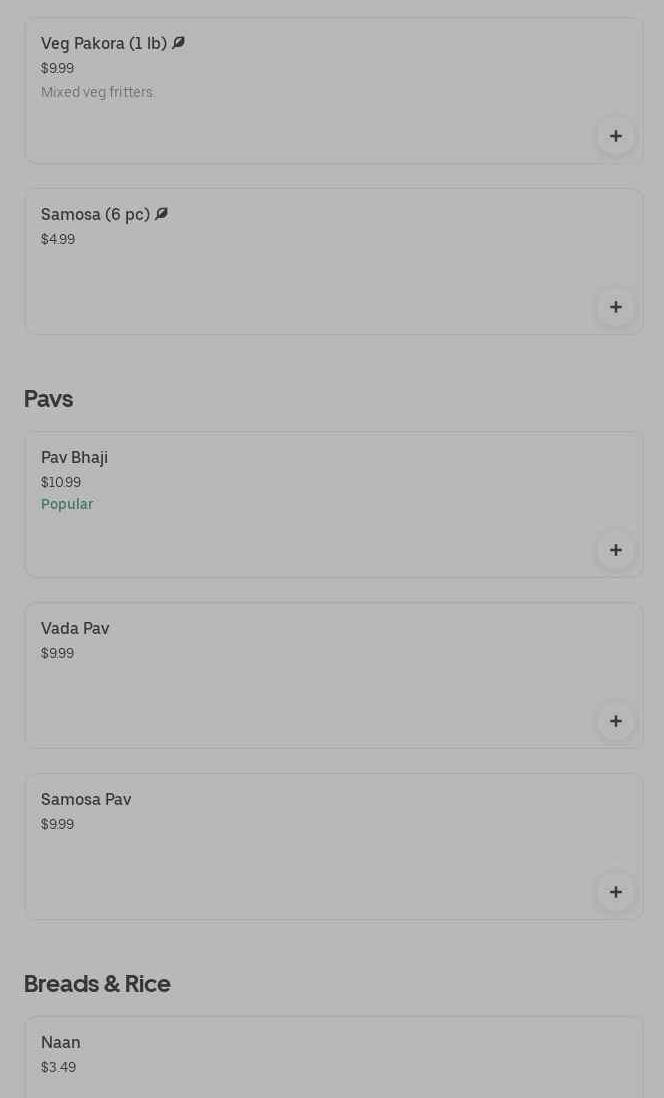This screenshot has height=1098, width=664.
Task: Click the leaf icon beside Samosa (6 pc)
Action: (x=161, y=214)
